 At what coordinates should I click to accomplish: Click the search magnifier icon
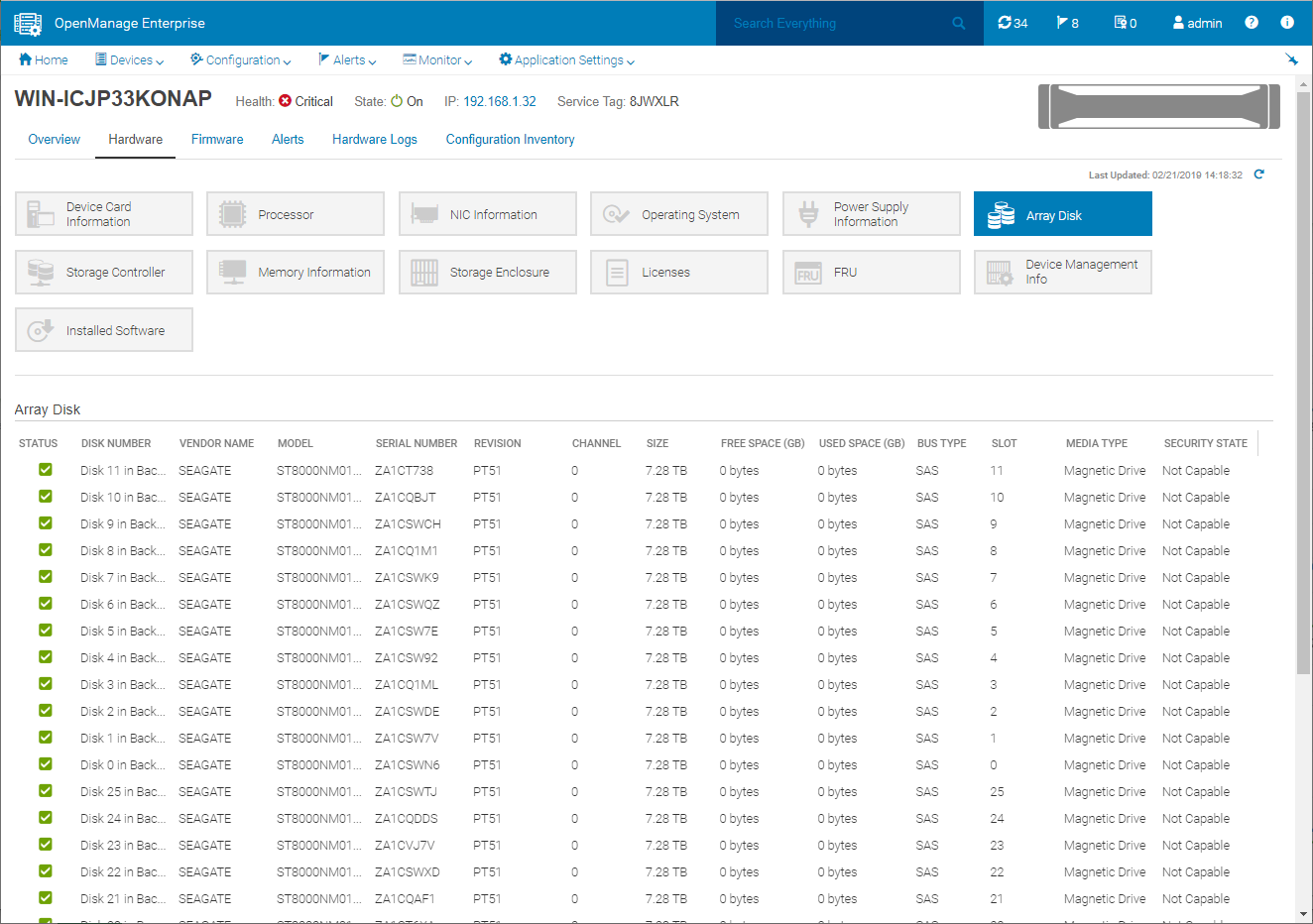tap(958, 23)
